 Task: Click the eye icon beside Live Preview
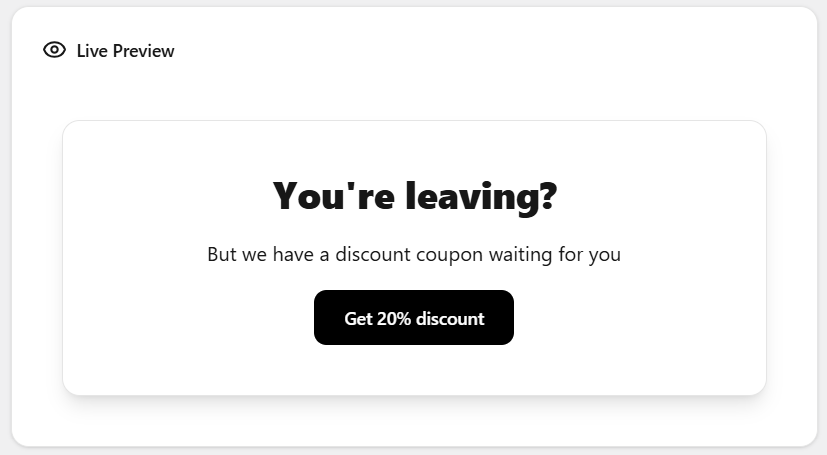pos(54,50)
